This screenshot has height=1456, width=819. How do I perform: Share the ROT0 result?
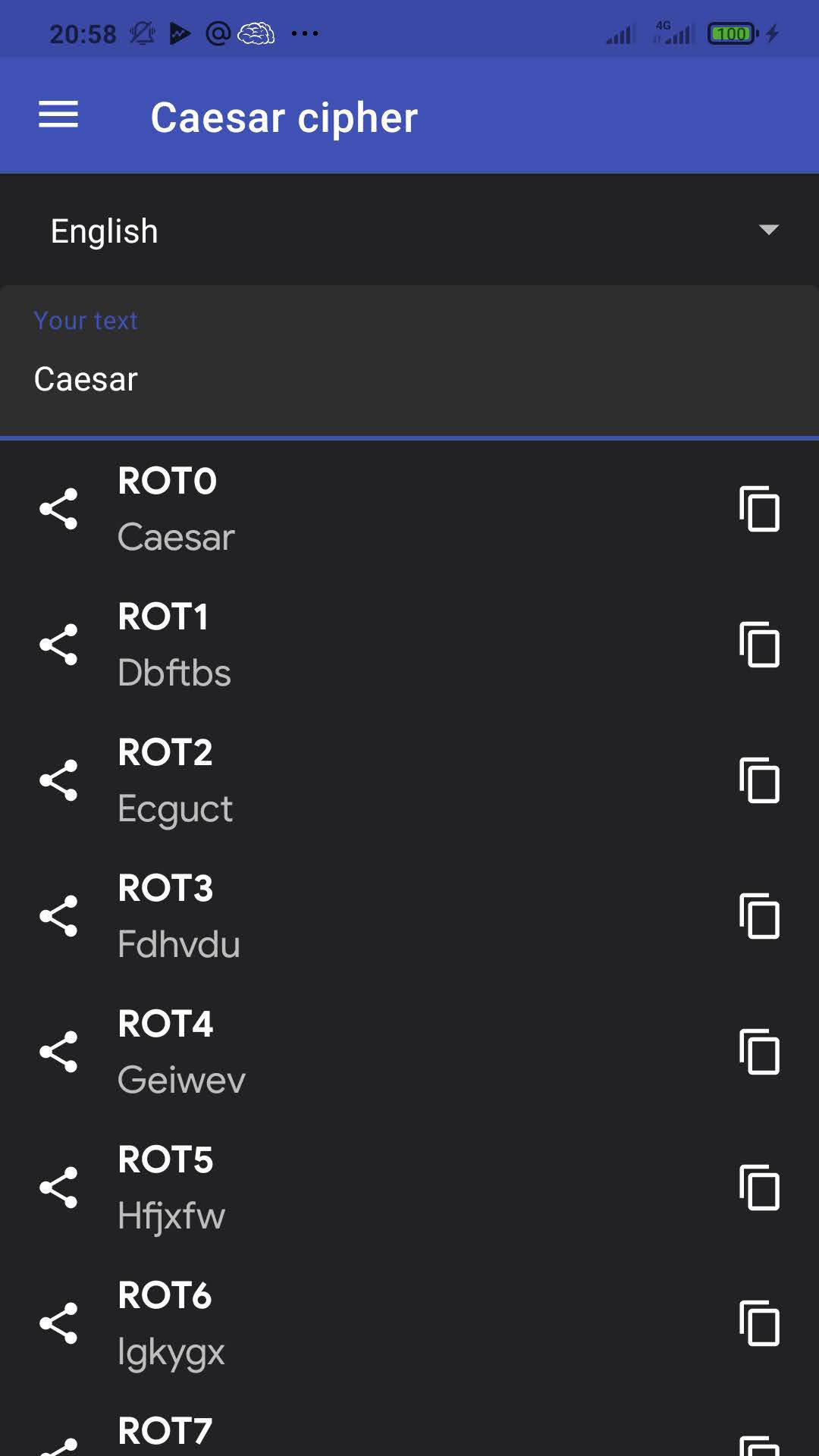pyautogui.click(x=58, y=509)
